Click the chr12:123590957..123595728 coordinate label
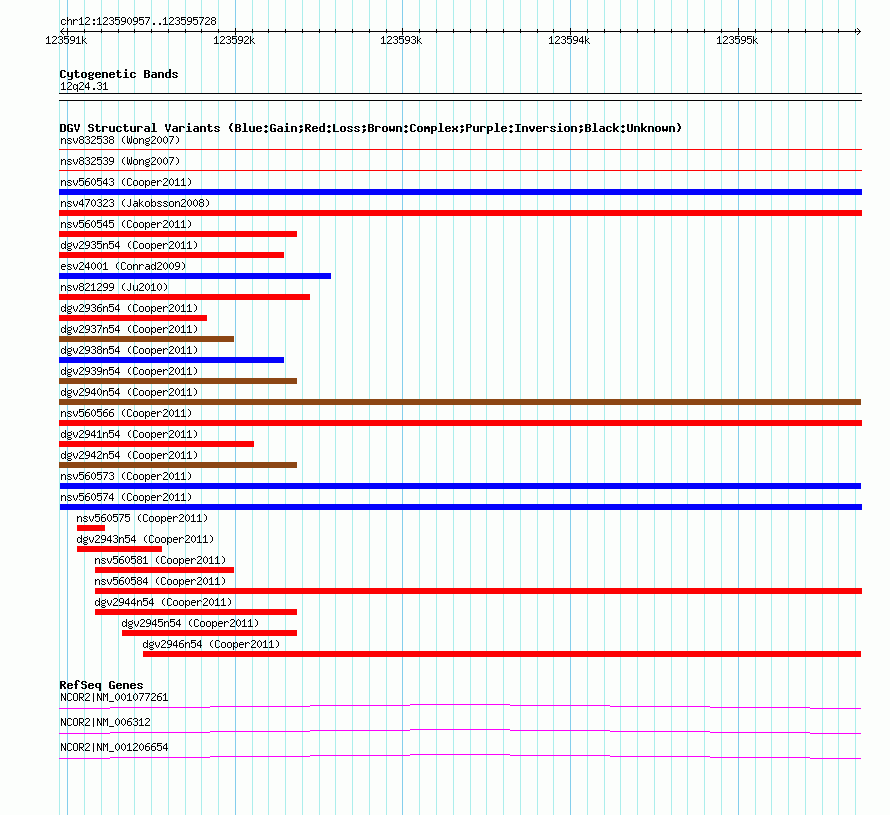 [x=138, y=22]
